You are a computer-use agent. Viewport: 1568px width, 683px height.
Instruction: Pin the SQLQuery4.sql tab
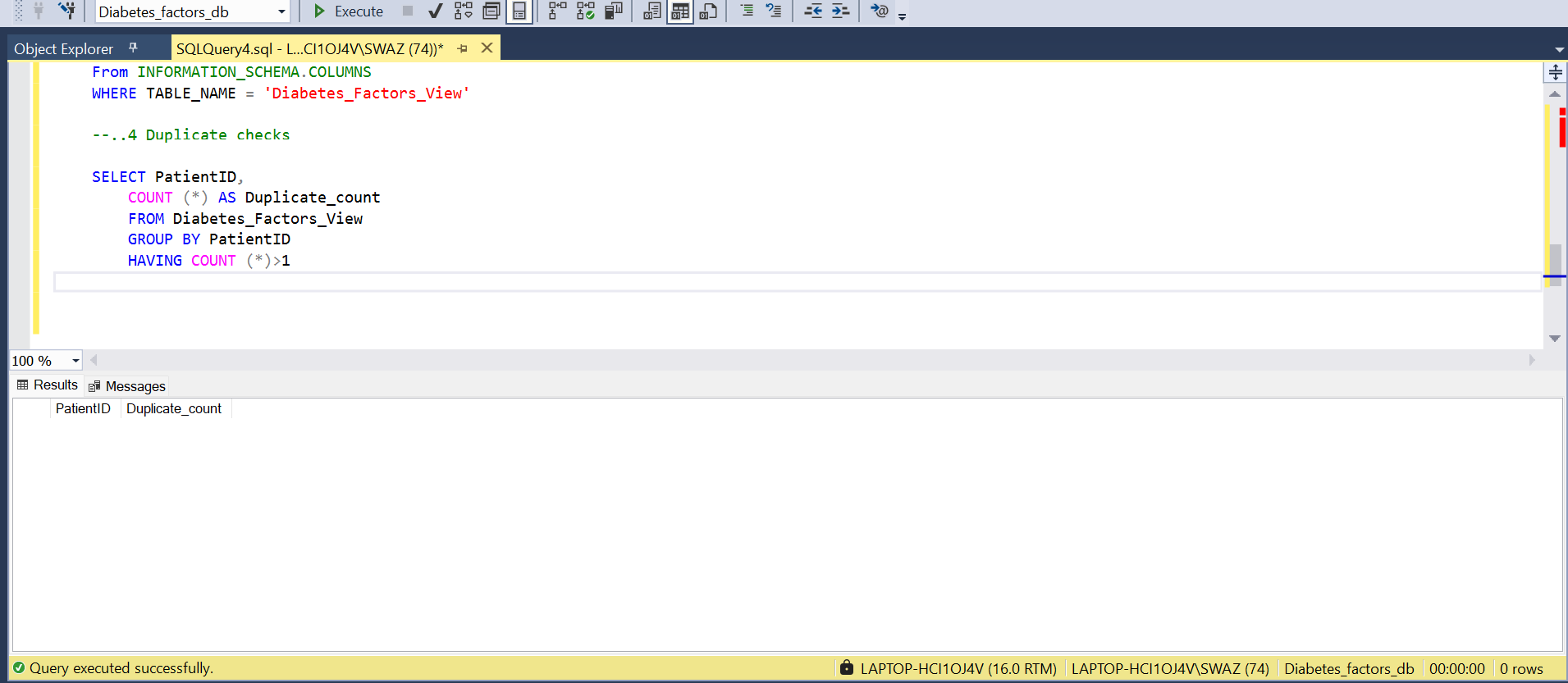[463, 48]
